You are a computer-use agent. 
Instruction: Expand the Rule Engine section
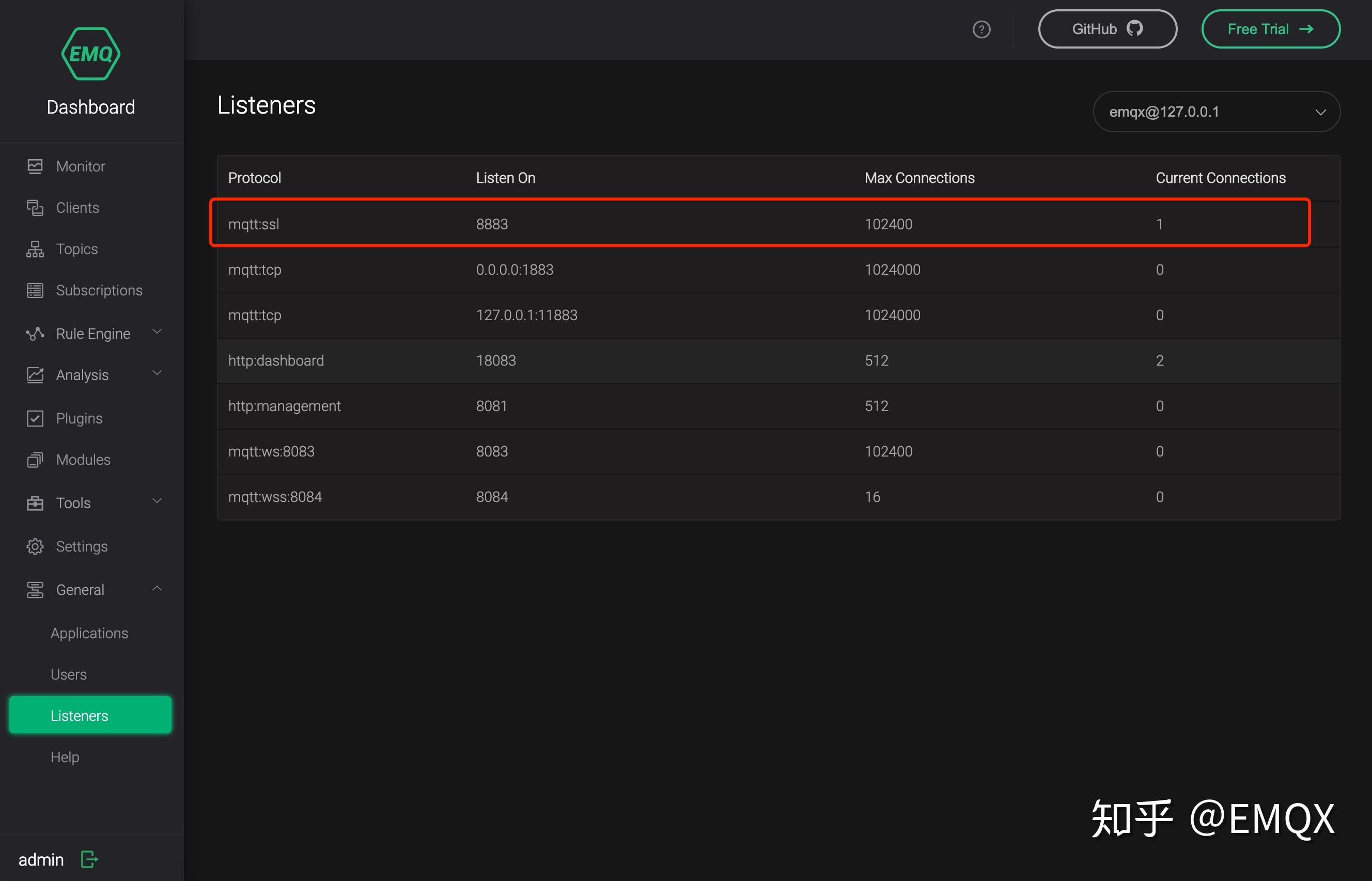pos(157,332)
